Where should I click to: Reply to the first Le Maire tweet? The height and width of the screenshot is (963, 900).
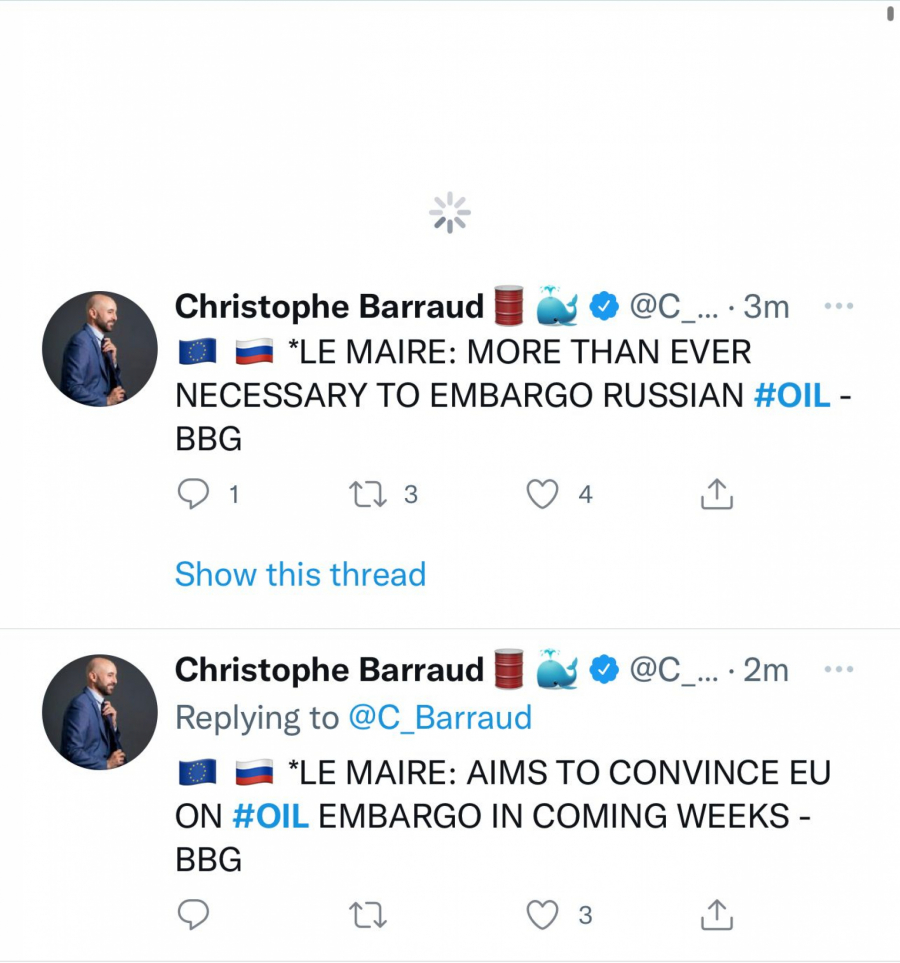pos(193,494)
